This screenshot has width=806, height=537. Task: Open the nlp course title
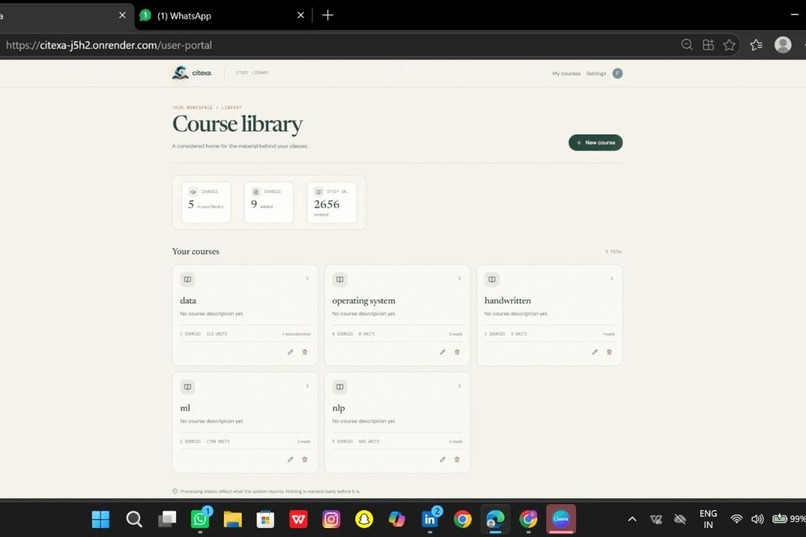point(338,408)
